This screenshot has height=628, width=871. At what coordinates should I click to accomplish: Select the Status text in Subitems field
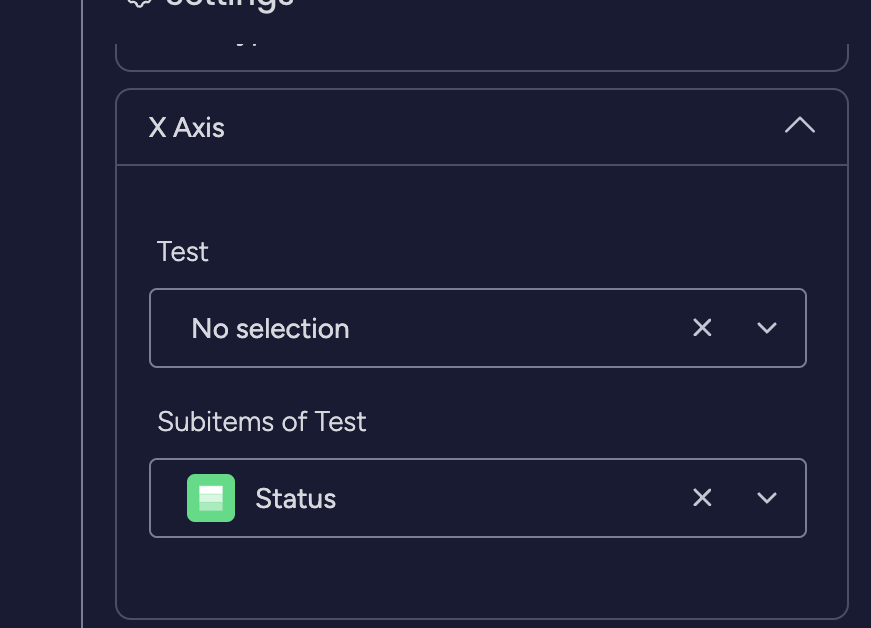295,499
